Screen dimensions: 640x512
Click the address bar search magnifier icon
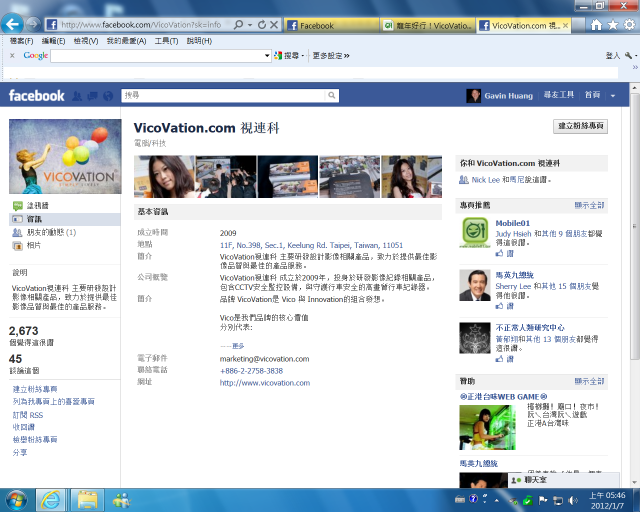tap(238, 25)
